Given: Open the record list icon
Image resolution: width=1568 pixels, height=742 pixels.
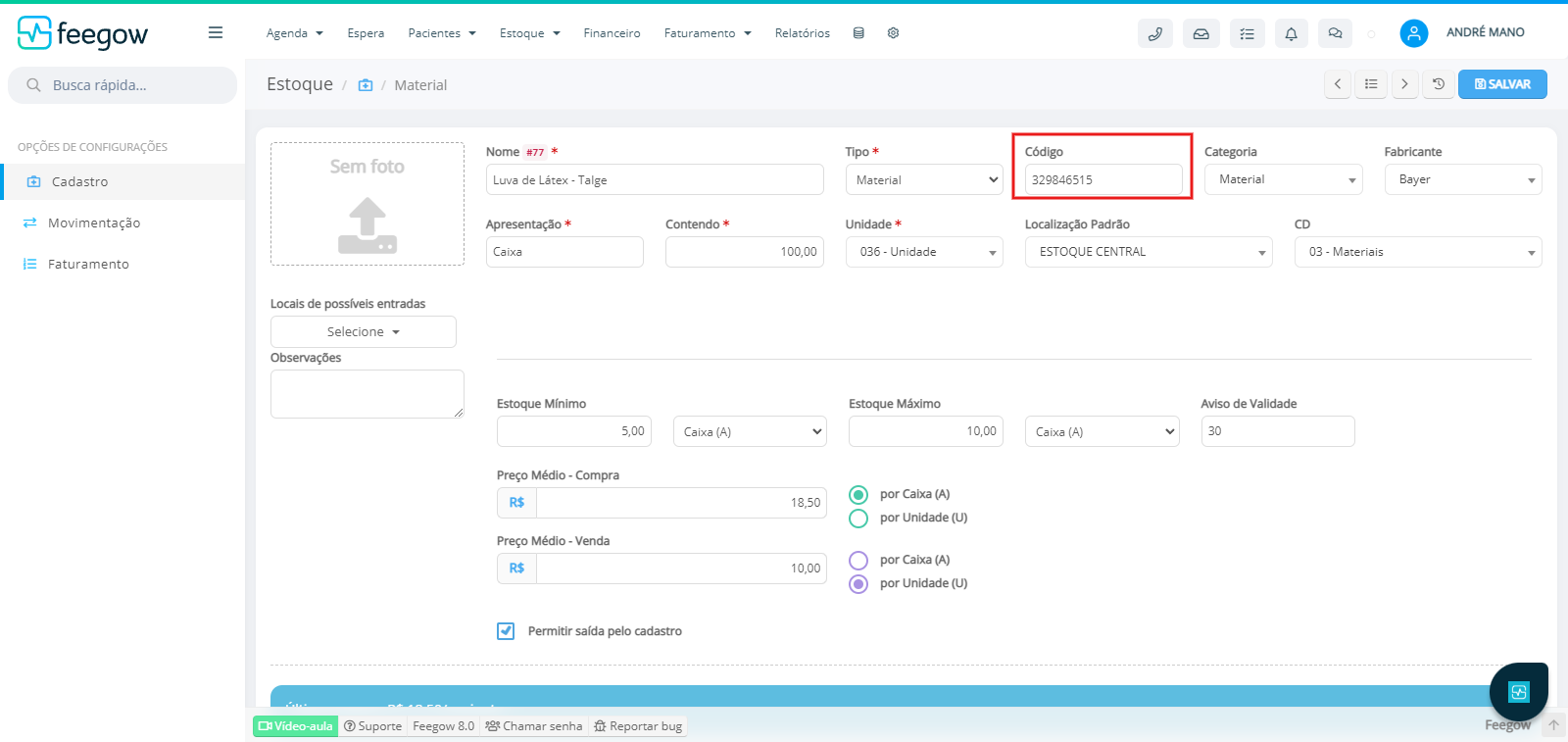Looking at the screenshot, I should pos(1371,84).
